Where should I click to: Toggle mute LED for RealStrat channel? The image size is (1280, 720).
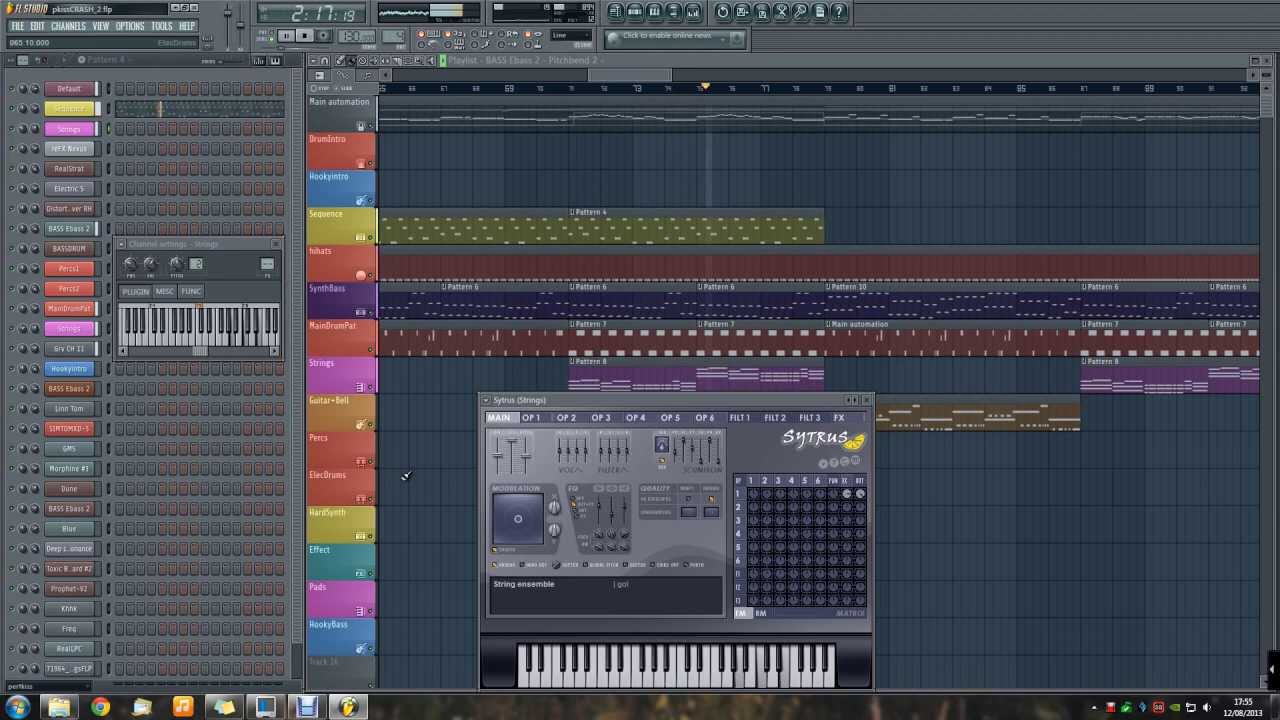click(11, 168)
